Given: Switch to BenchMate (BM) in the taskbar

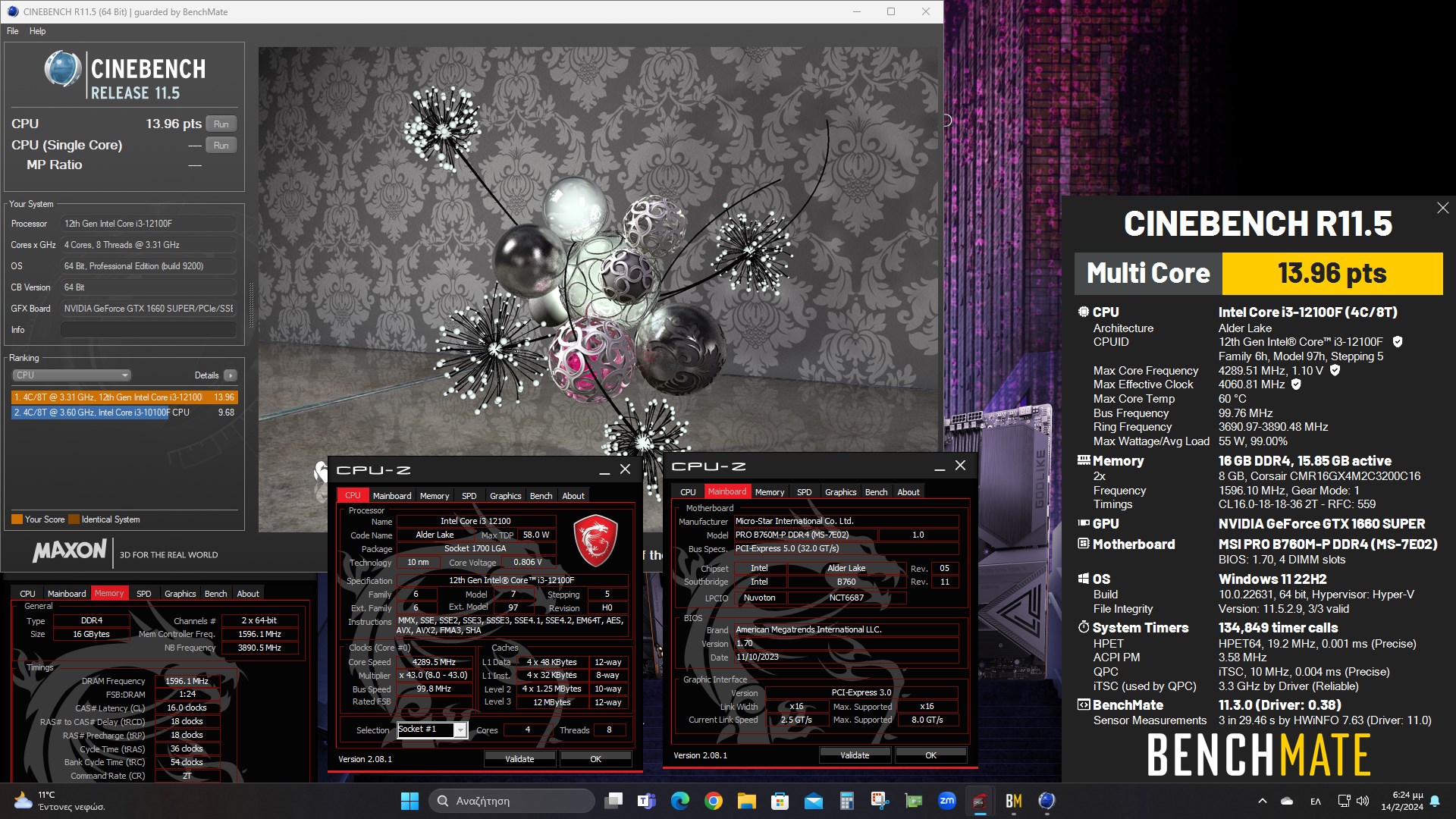Looking at the screenshot, I should click(1013, 801).
